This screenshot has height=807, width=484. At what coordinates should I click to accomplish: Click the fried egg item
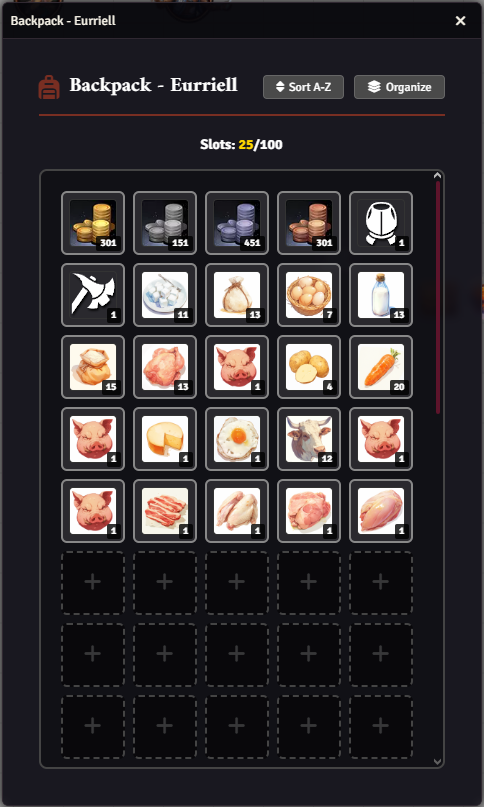(237, 439)
